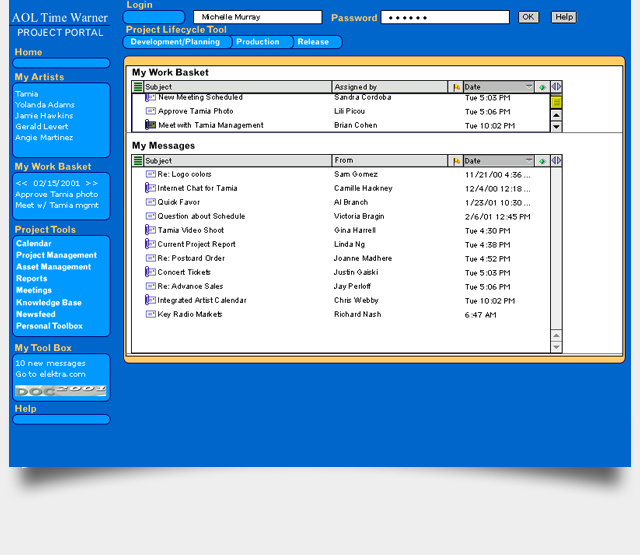Click attachment icon beside Concert Tickets
Screen dimensions: 640x555
(x=150, y=272)
